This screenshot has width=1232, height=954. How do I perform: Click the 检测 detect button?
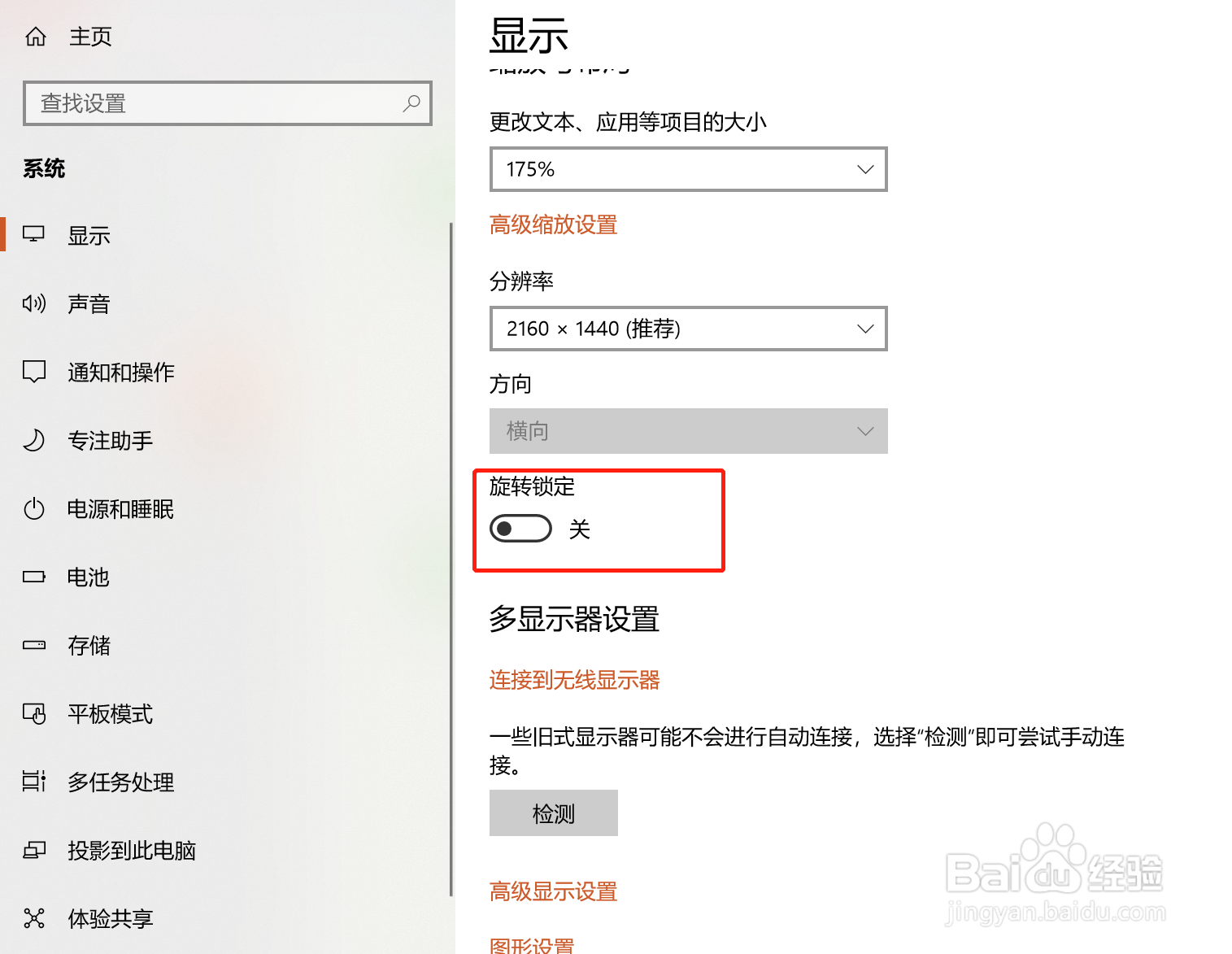(x=553, y=812)
